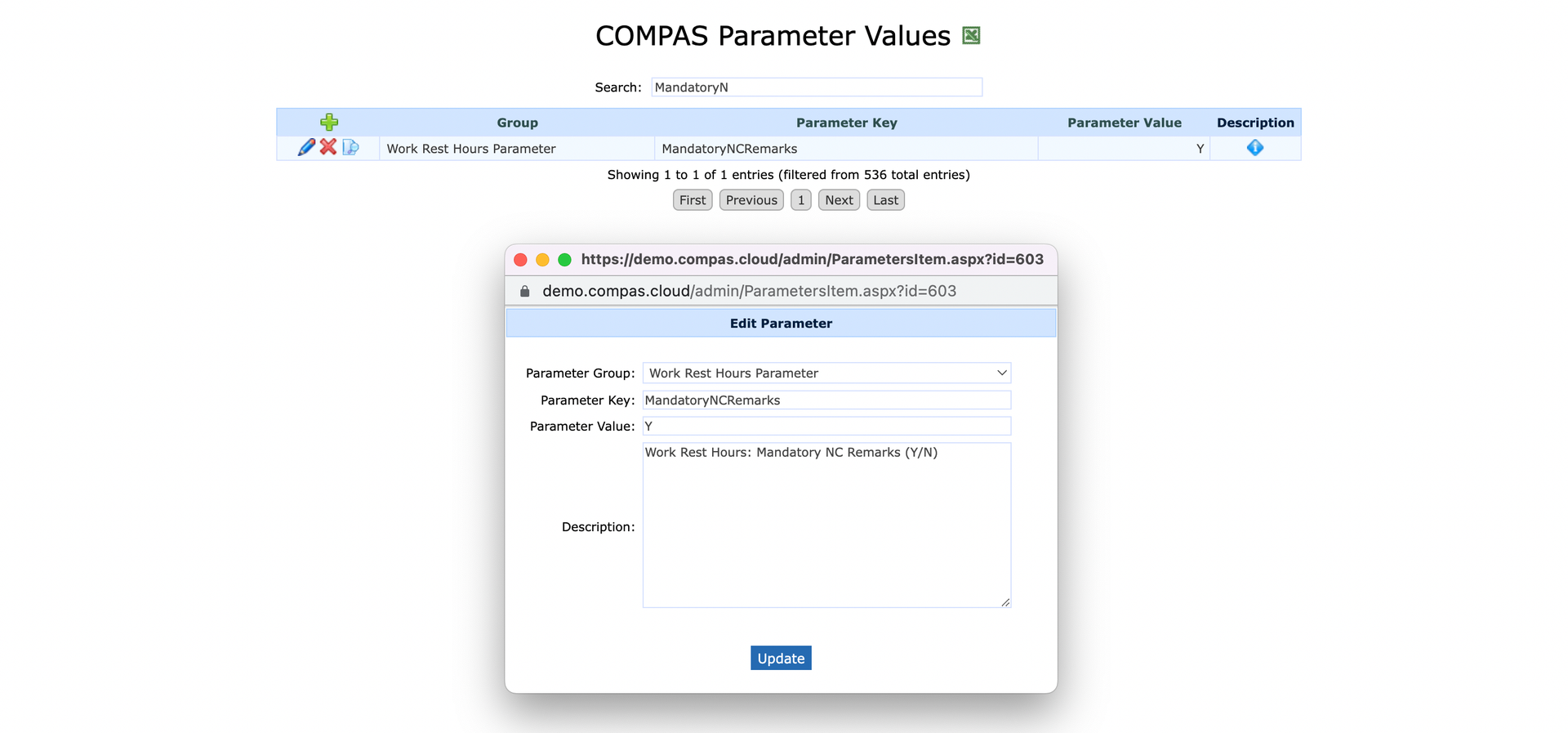The image size is (1568, 733).
Task: Click the lock icon in address bar
Action: (x=525, y=291)
